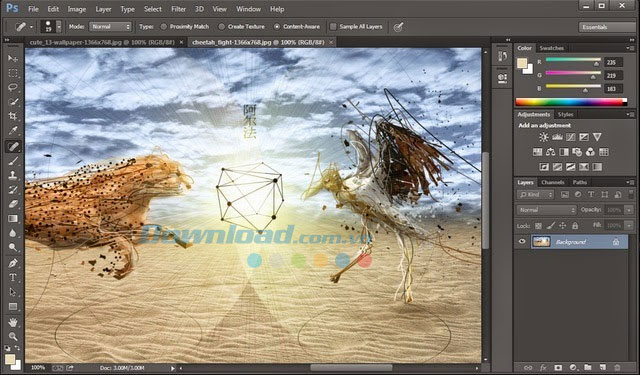This screenshot has height=375, width=640.
Task: Select the Lasso tool
Action: 13,87
